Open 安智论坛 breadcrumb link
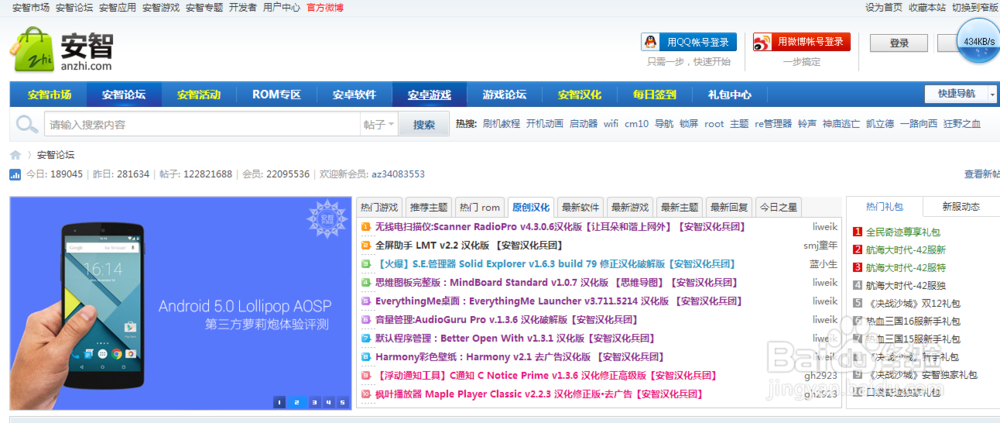 point(56,155)
